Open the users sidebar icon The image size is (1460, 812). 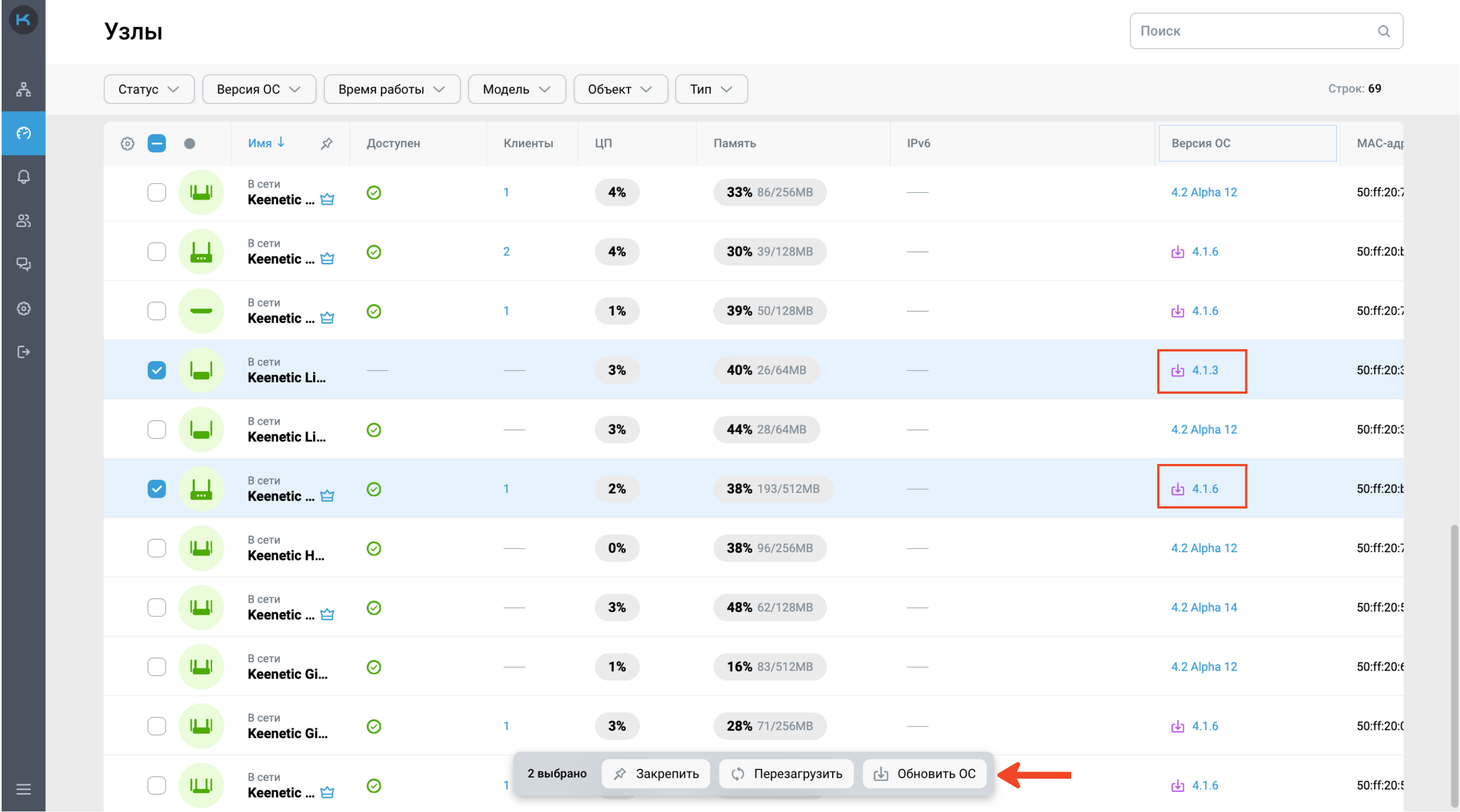tap(23, 221)
